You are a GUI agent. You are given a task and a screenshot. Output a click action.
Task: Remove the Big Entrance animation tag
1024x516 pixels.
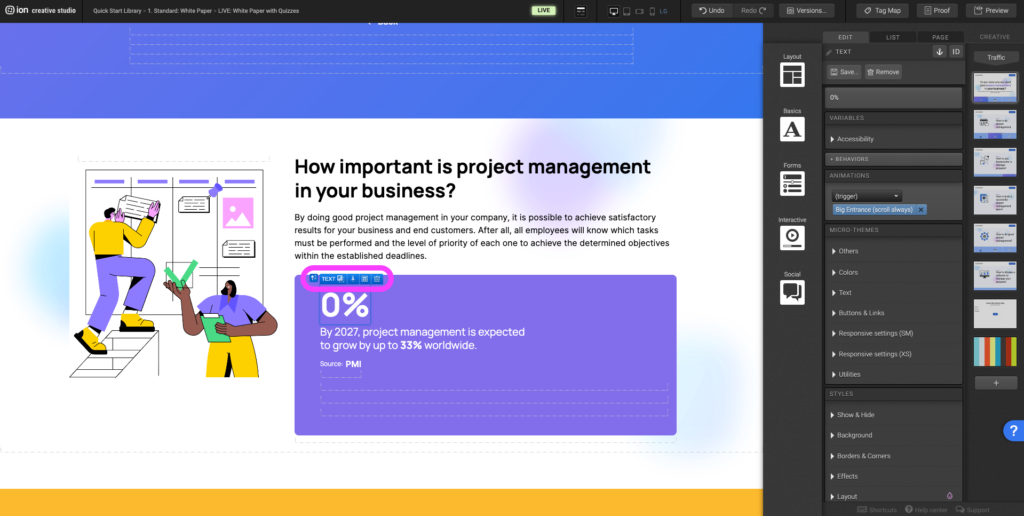coord(921,210)
